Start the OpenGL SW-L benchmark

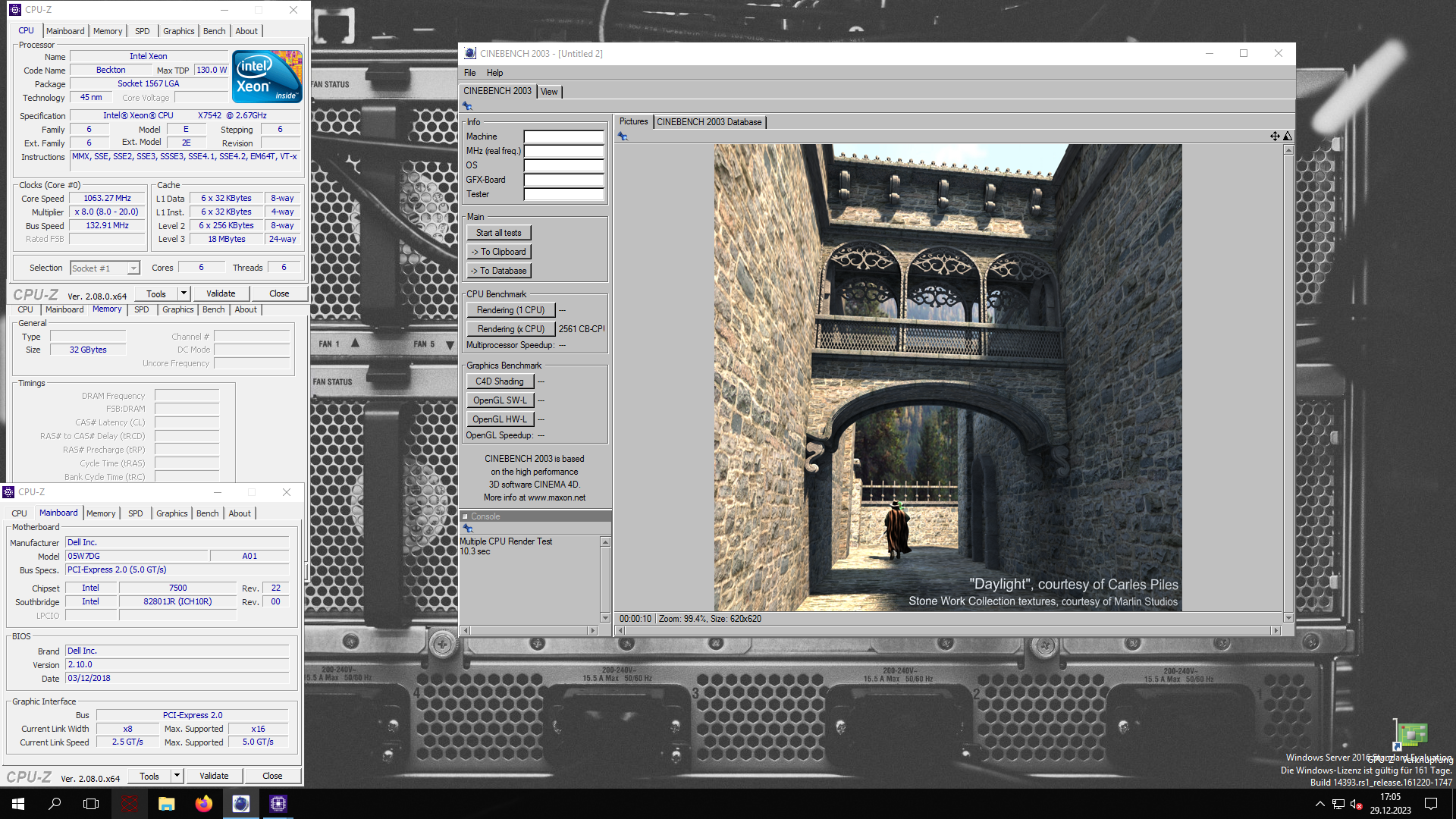click(x=500, y=400)
